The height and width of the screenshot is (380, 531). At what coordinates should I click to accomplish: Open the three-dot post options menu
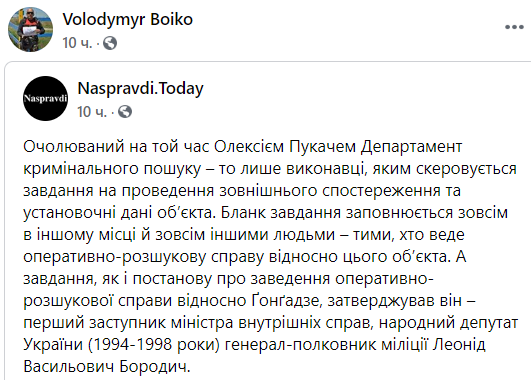point(514,27)
